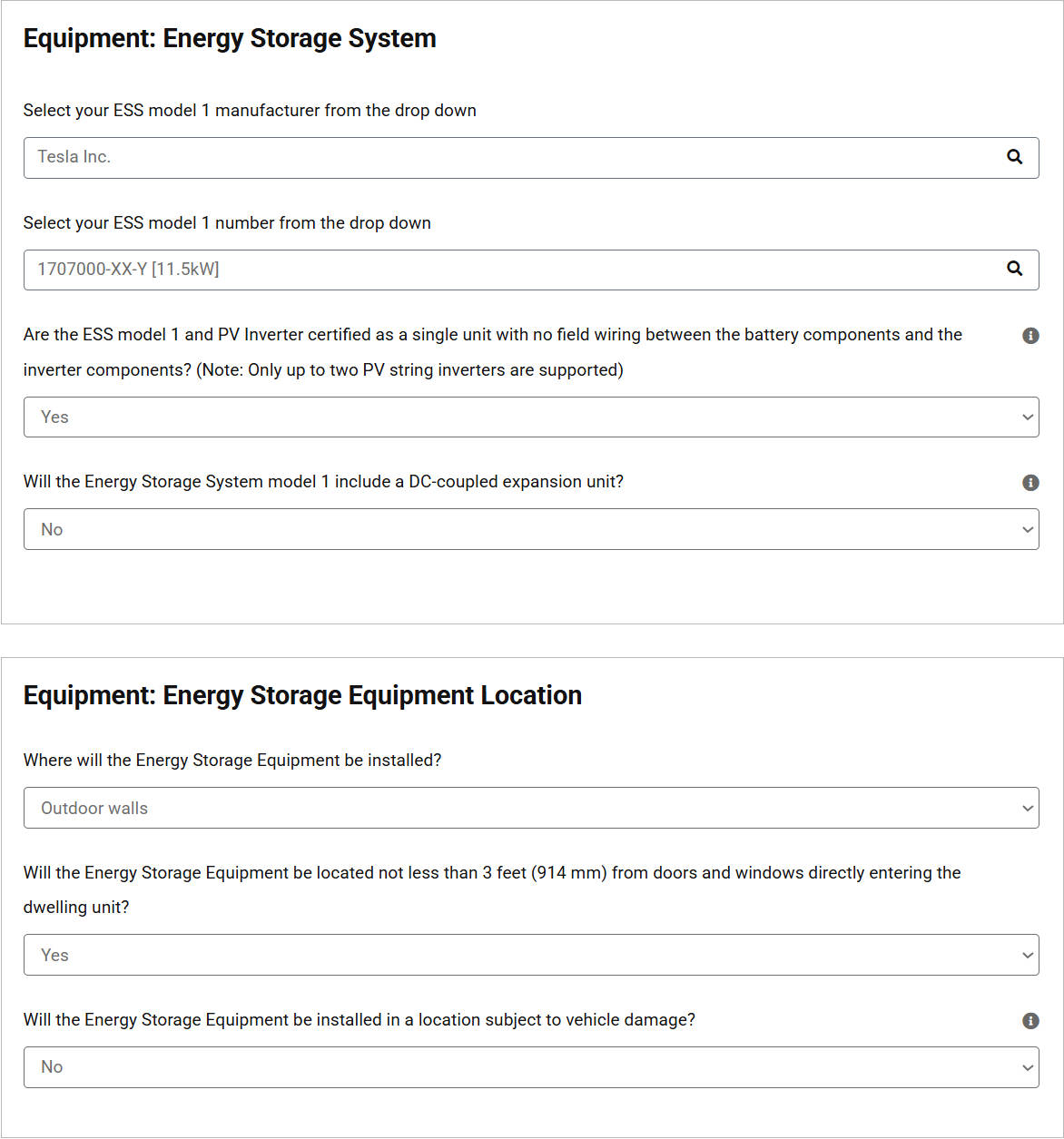View info icon for vehicle damage question
The image size is (1064, 1139).
[1030, 1021]
